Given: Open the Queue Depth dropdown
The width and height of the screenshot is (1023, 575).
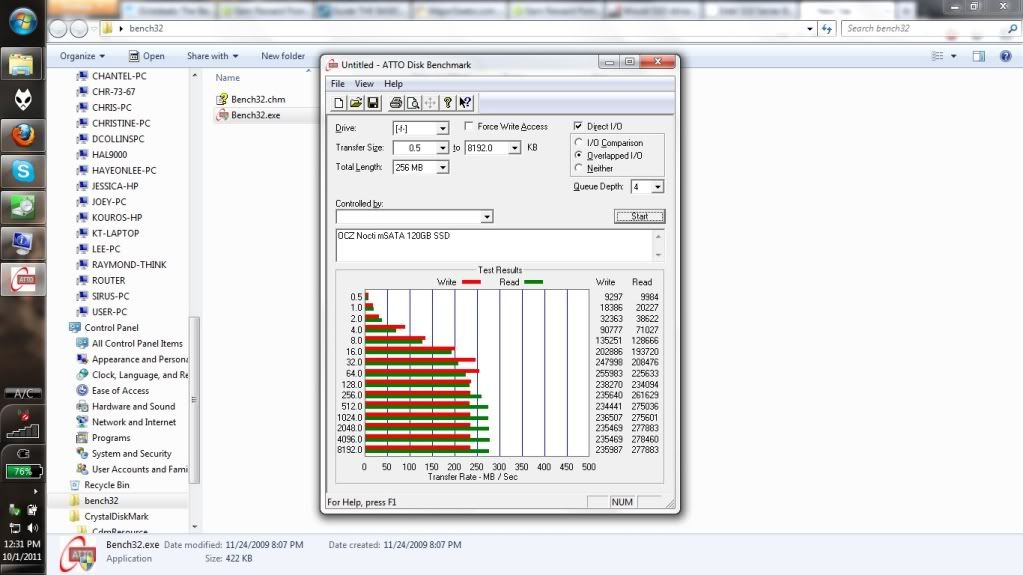Looking at the screenshot, I should (x=658, y=187).
